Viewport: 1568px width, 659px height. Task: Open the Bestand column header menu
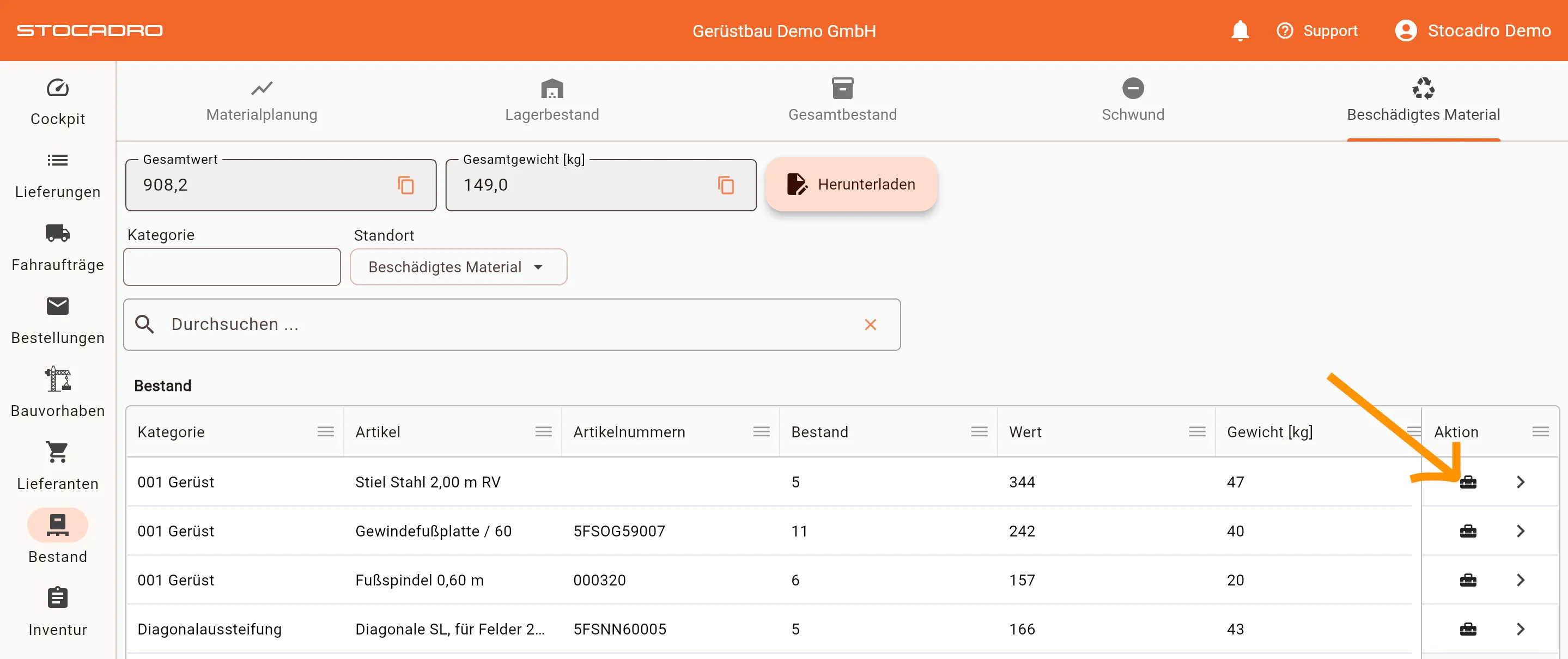click(979, 431)
